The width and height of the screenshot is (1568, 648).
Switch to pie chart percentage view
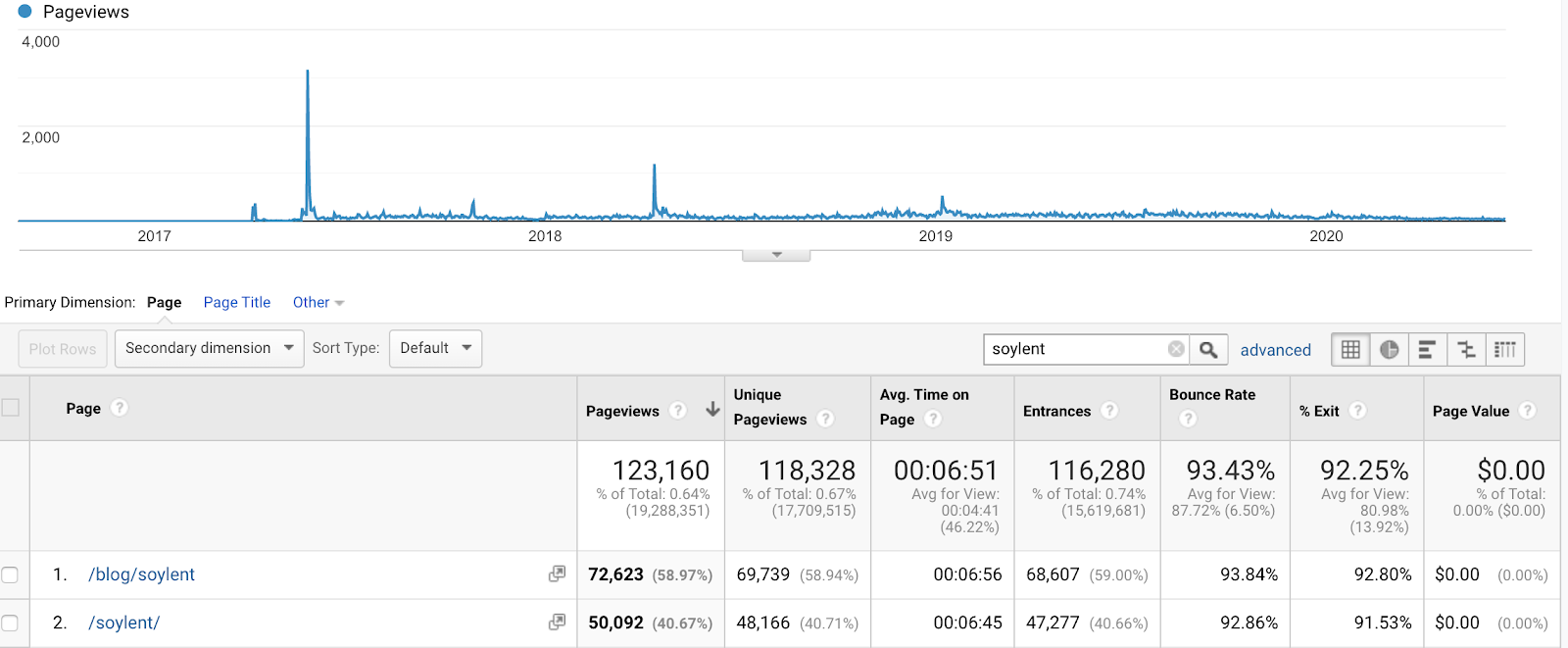(x=1389, y=349)
